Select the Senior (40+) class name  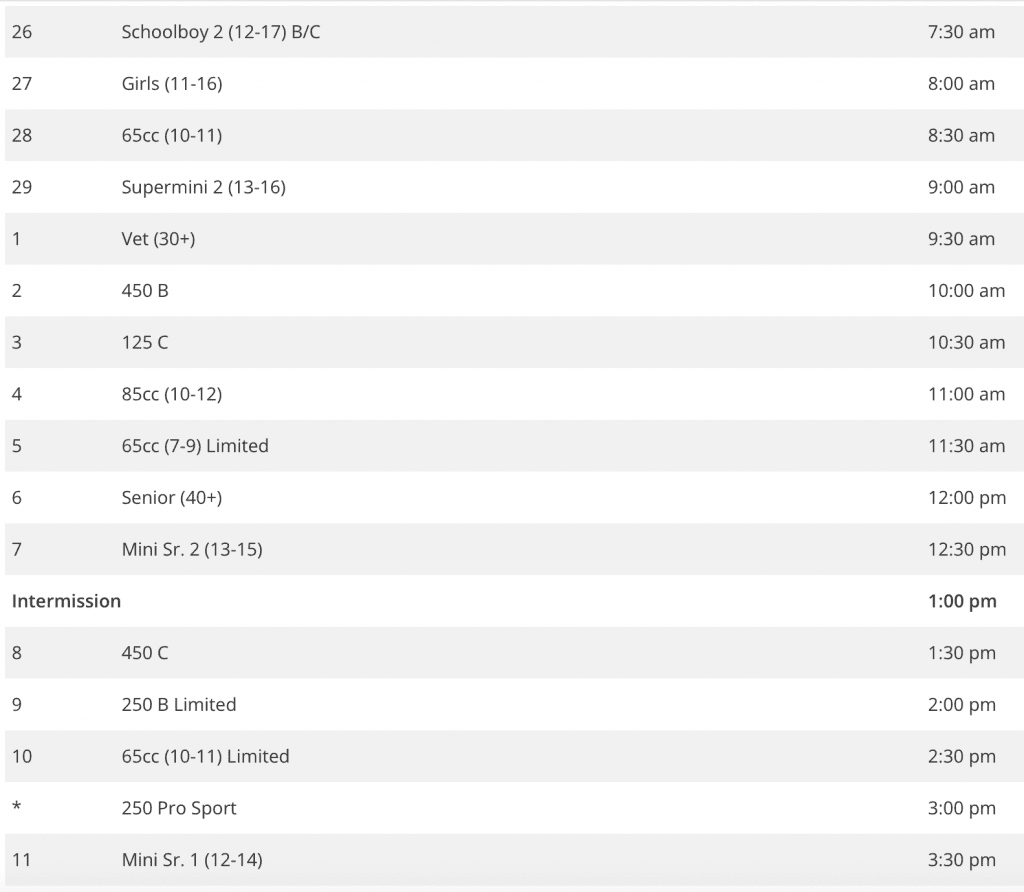[x=172, y=498]
